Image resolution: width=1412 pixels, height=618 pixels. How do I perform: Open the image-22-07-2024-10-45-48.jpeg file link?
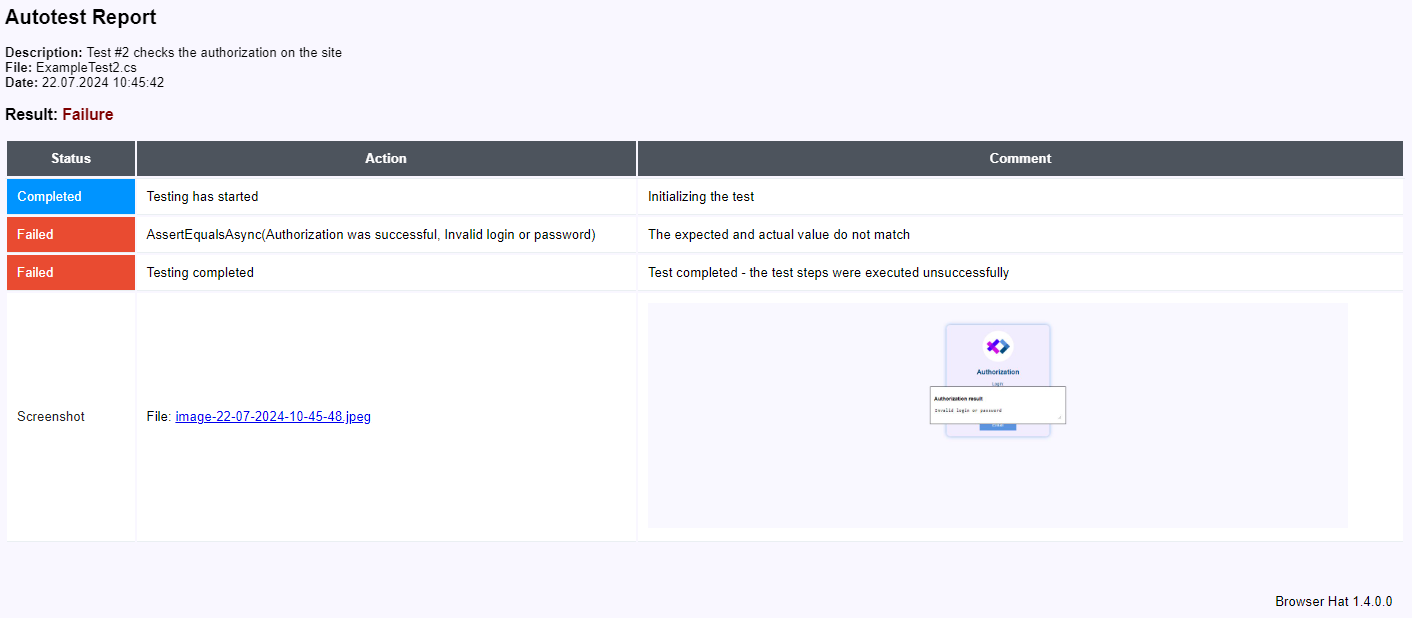coord(272,417)
